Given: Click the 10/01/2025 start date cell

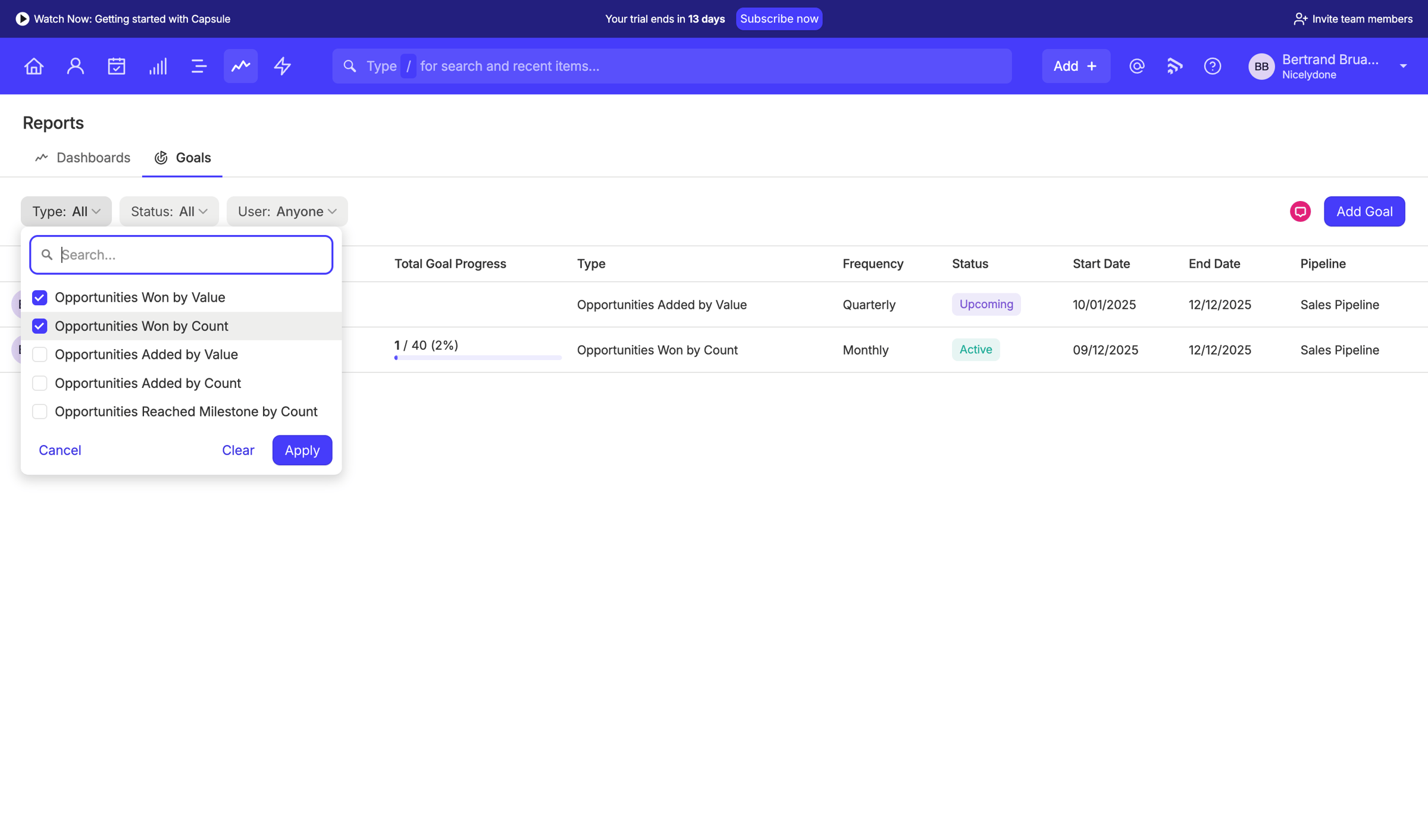Looking at the screenshot, I should point(1104,305).
